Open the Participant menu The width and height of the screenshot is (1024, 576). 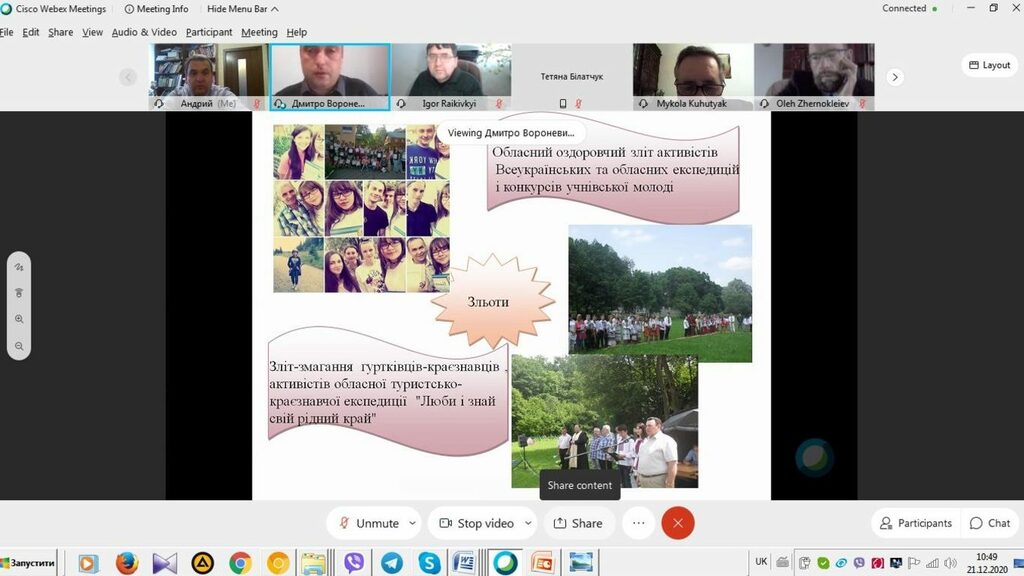point(209,32)
